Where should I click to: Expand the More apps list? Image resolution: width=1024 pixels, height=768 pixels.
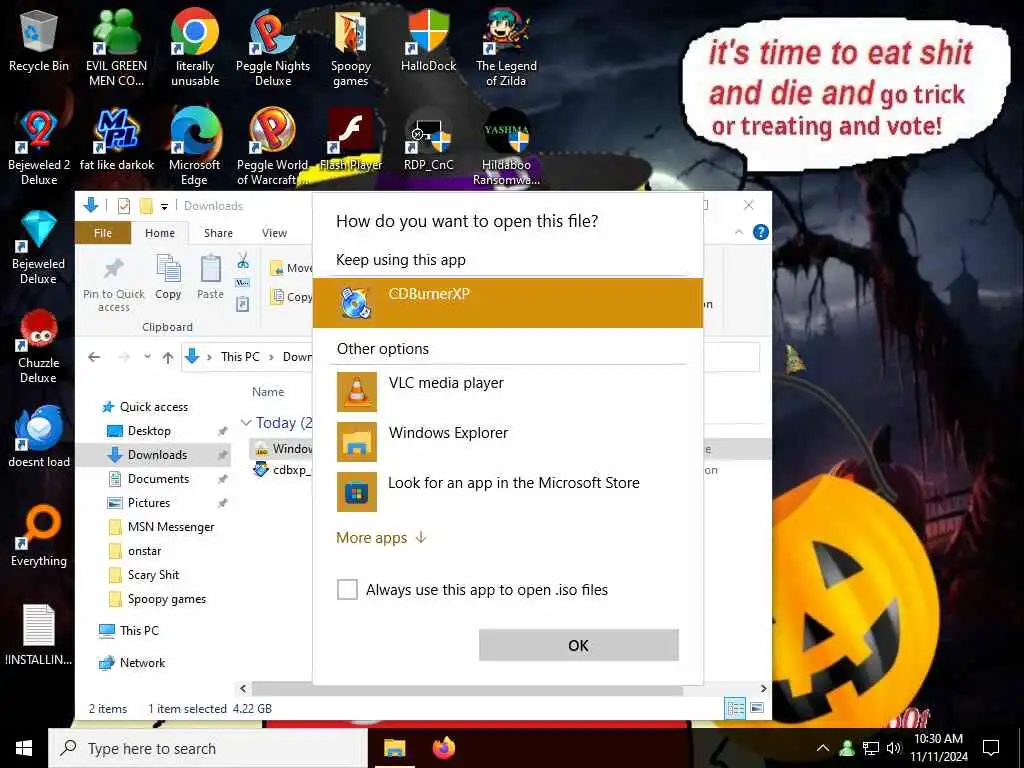pos(381,537)
